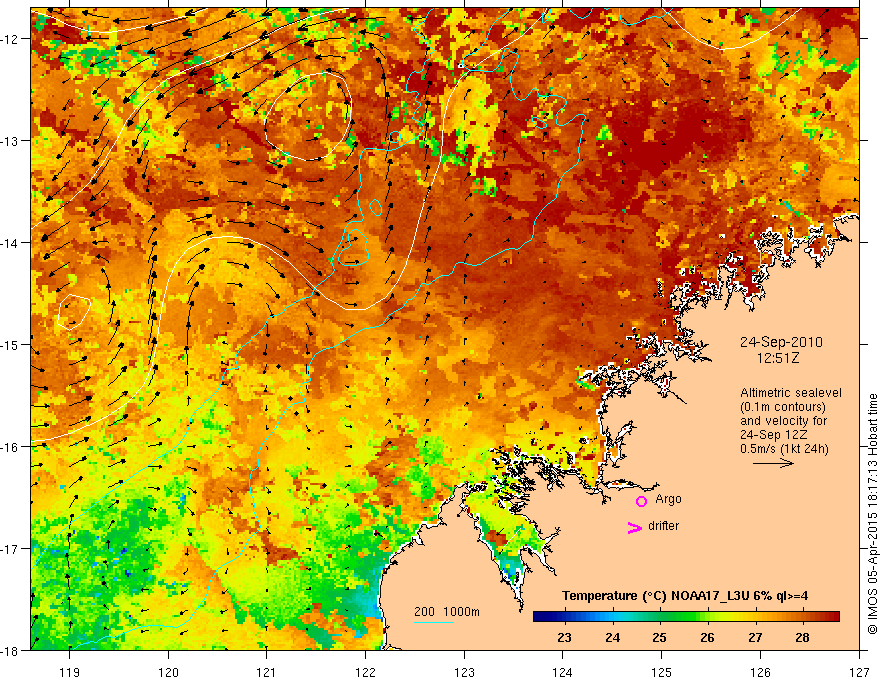This screenshot has height=680, width=880.
Task: Click the "0.5m/s (1kt 24h)" text
Action: click(785, 449)
